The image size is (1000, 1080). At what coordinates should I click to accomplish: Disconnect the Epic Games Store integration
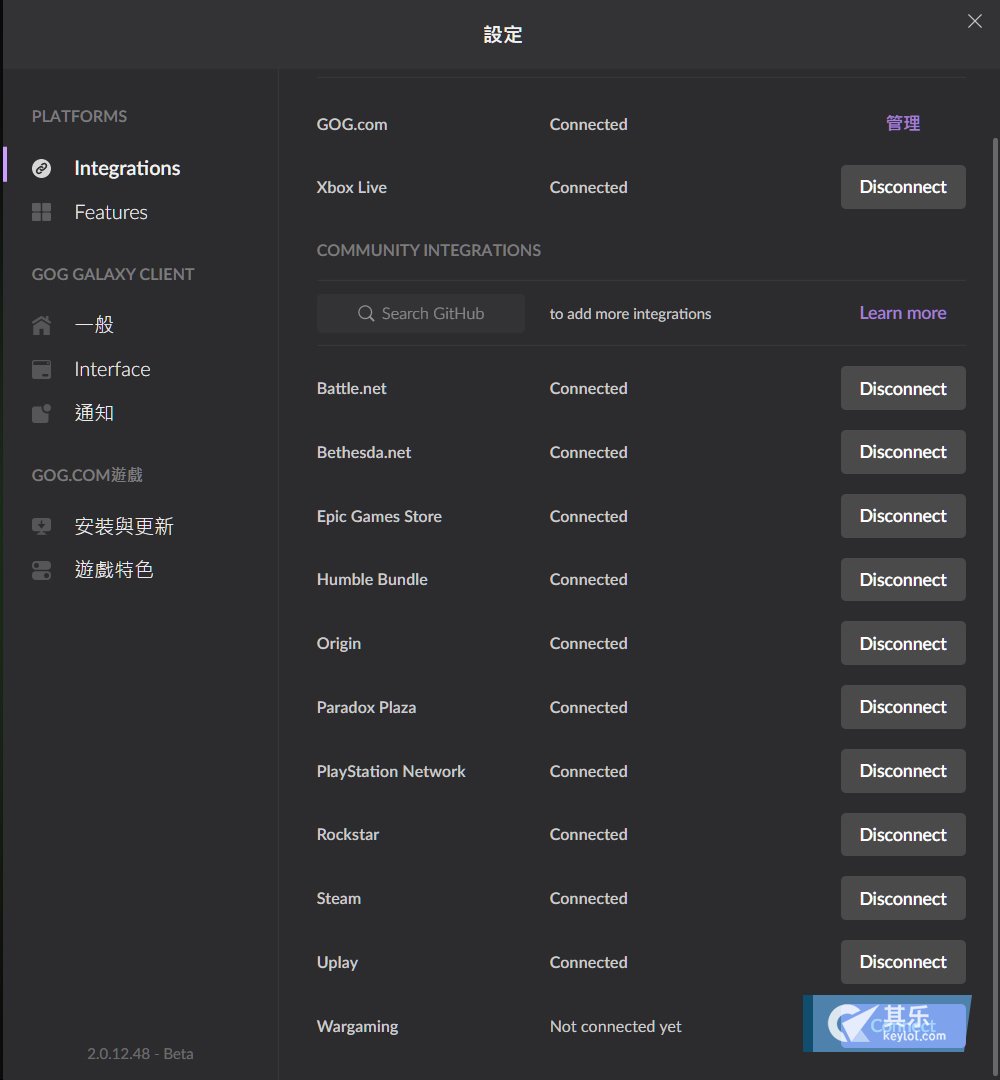point(903,516)
